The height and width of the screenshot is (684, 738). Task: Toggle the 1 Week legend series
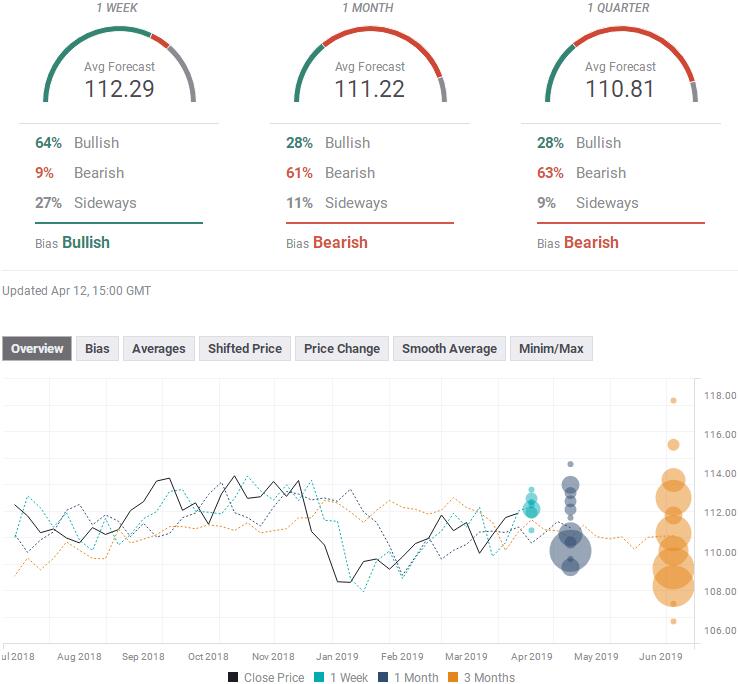coord(319,677)
